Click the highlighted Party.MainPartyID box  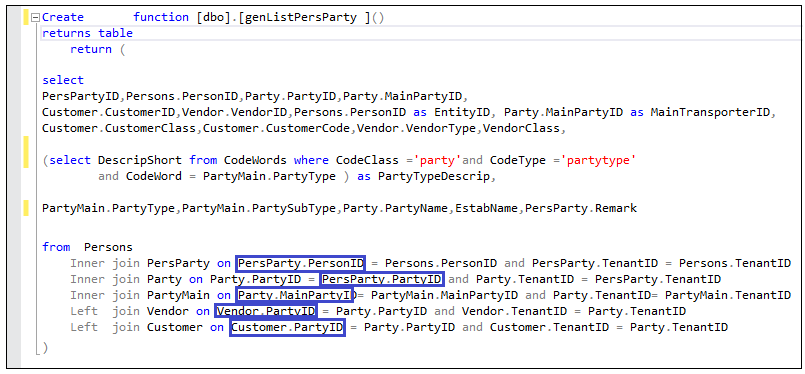point(296,295)
